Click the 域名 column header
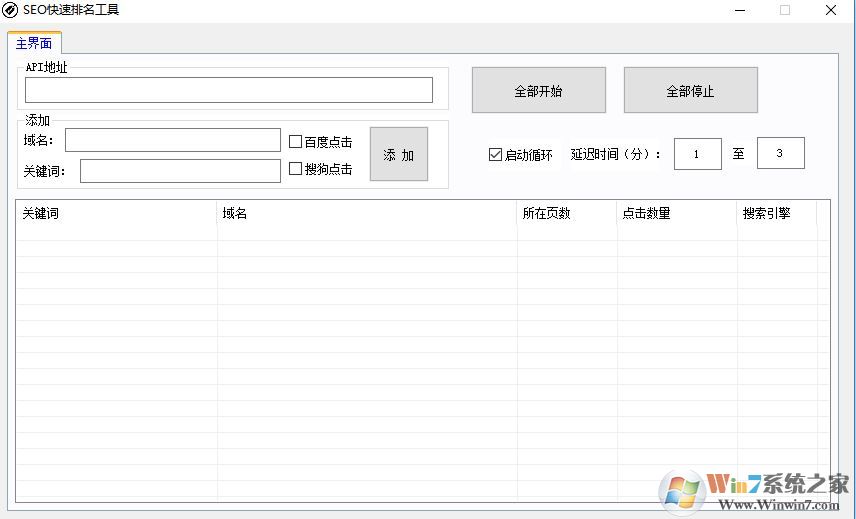 (x=366, y=213)
